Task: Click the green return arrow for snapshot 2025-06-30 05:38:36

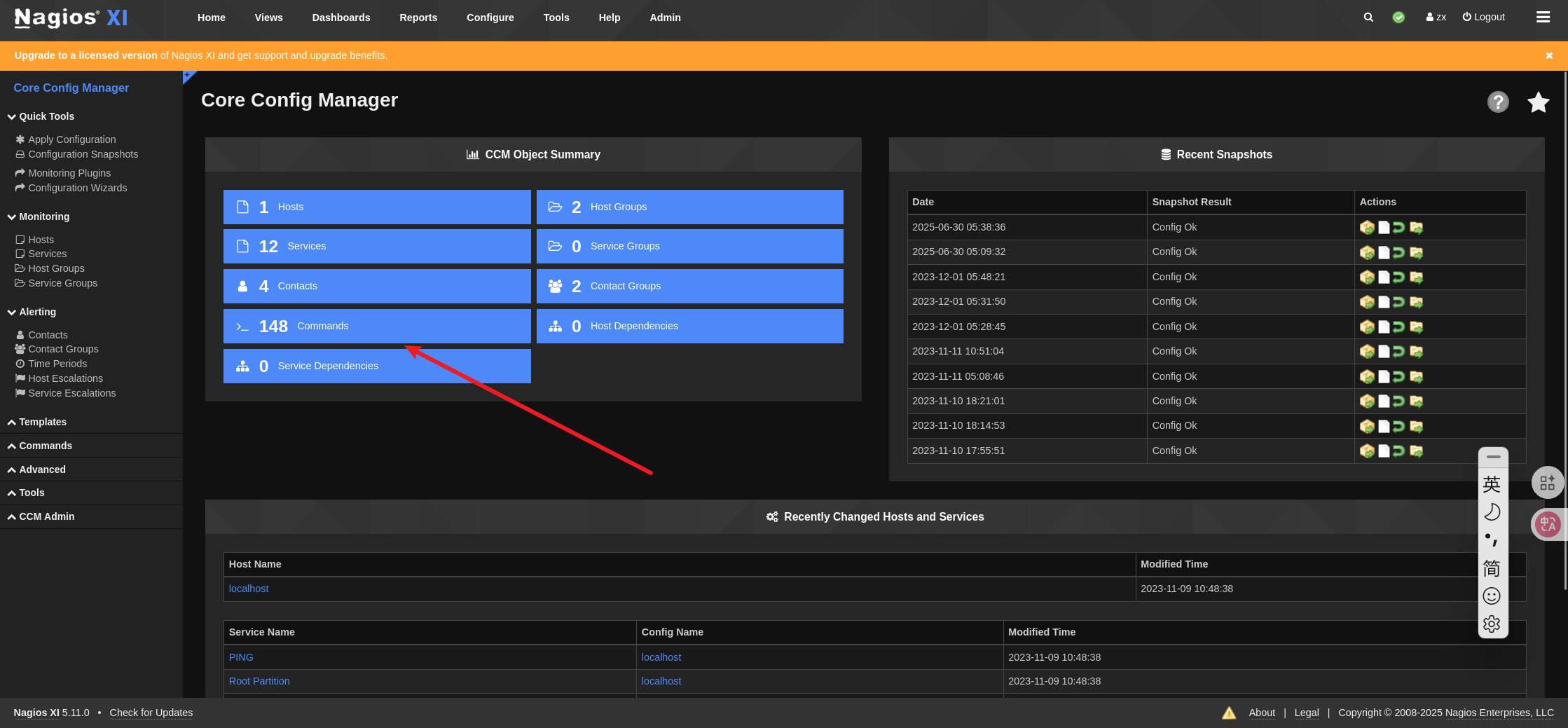Action: click(x=1399, y=228)
